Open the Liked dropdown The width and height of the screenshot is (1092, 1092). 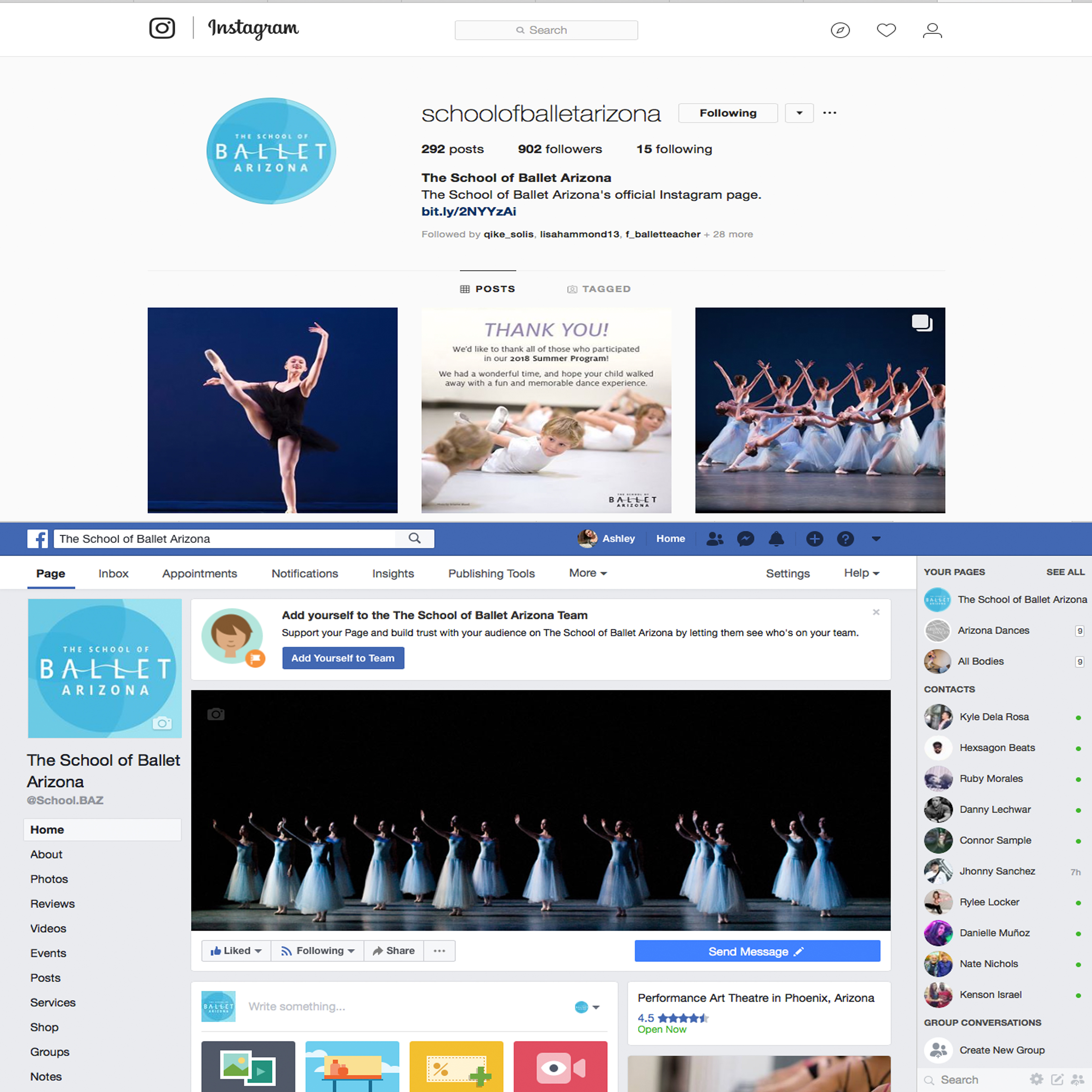coord(236,951)
